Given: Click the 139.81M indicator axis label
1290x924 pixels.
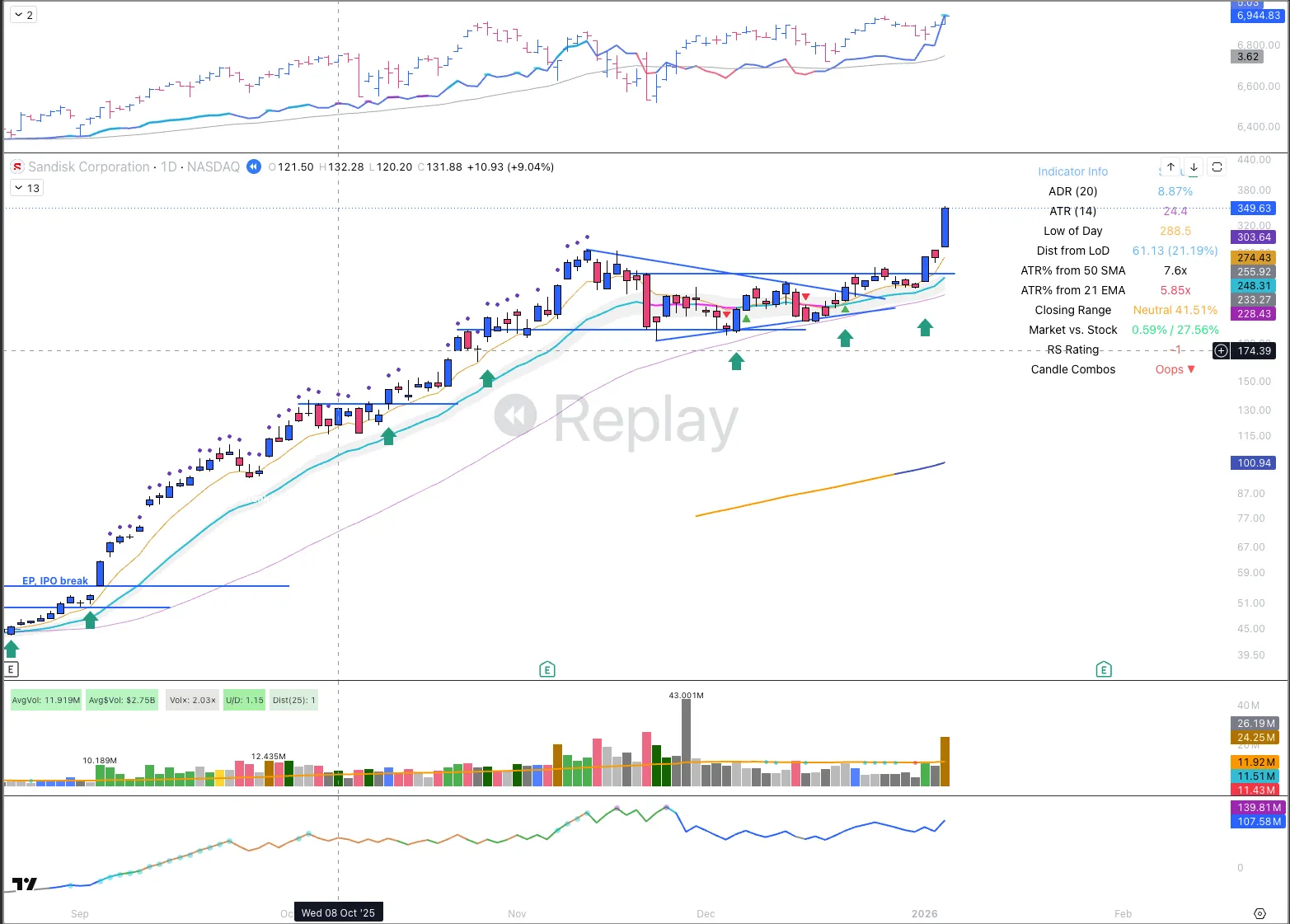Looking at the screenshot, I should [1258, 808].
